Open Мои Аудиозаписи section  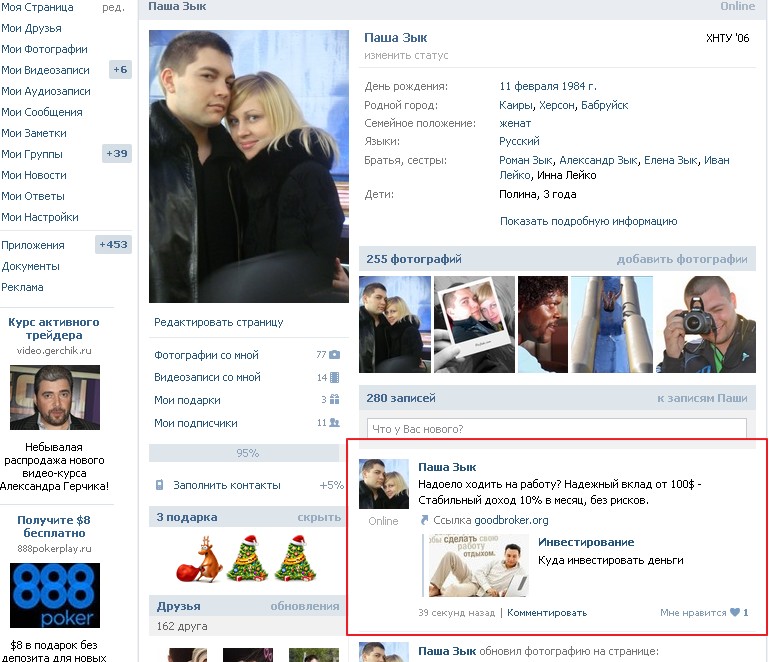(46, 91)
